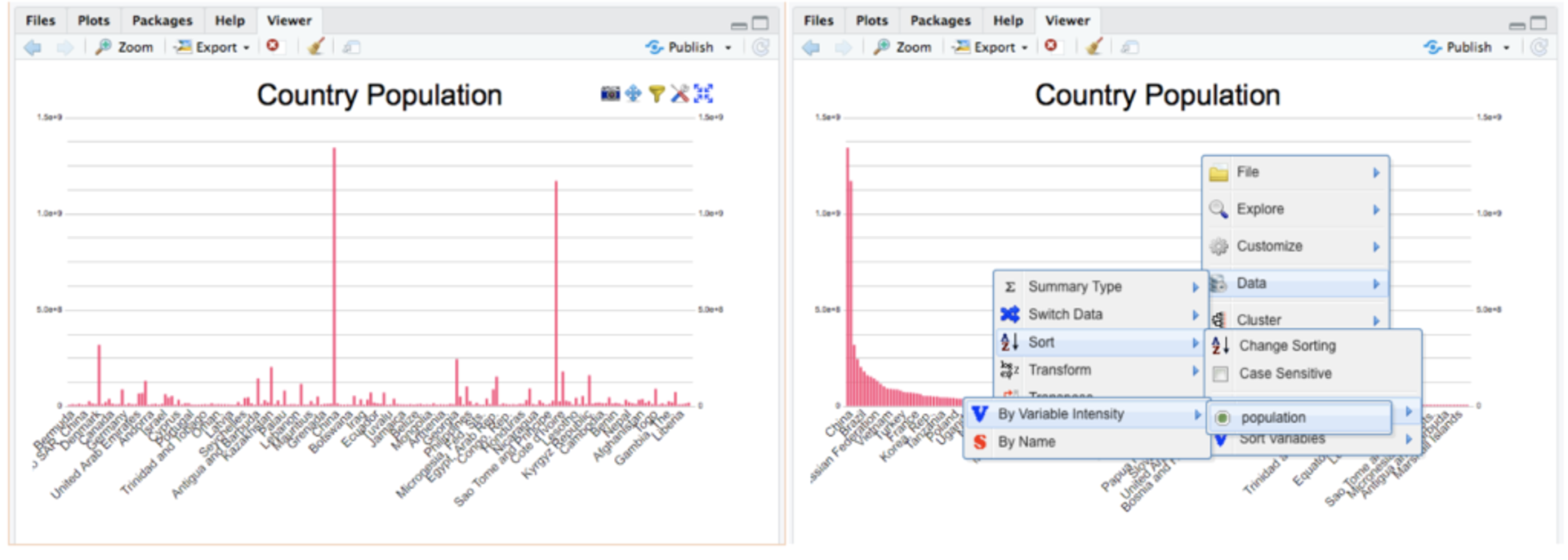Click Publish button in left Viewer pane

tap(679, 47)
